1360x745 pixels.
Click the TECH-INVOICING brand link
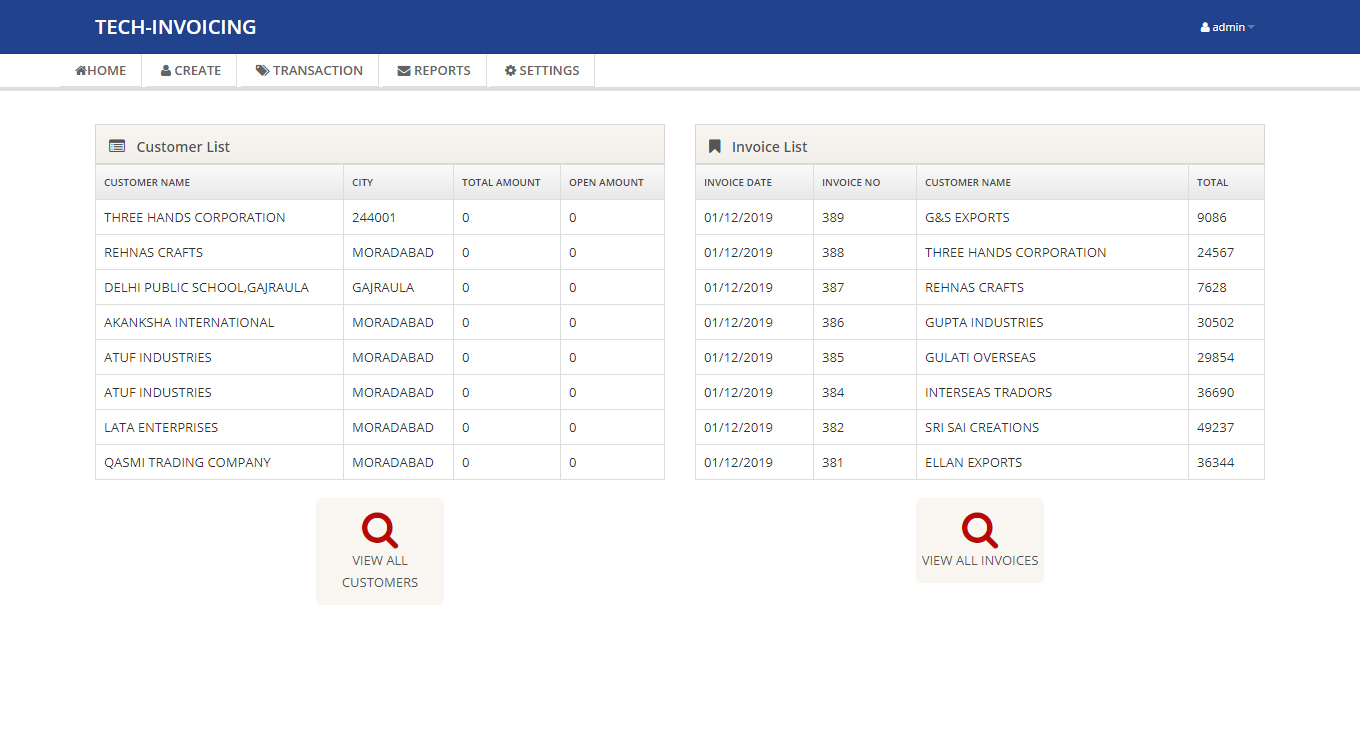176,27
